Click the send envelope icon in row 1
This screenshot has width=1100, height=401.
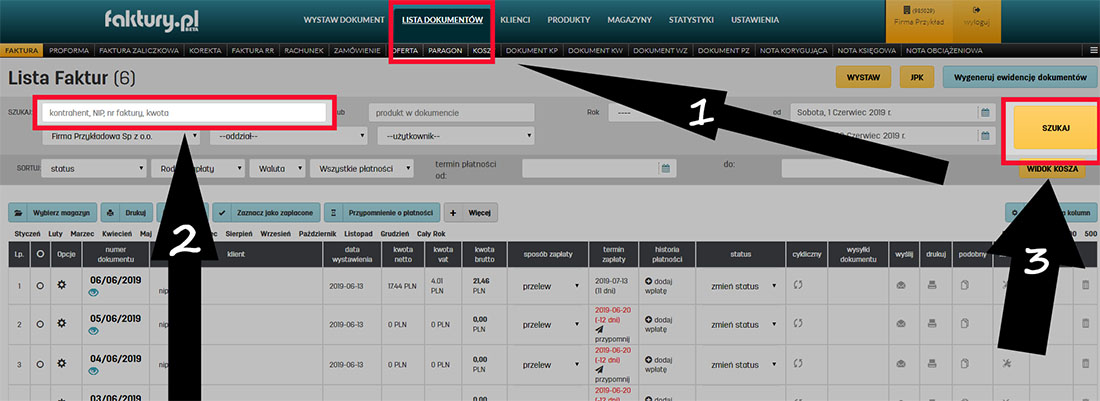(x=900, y=286)
